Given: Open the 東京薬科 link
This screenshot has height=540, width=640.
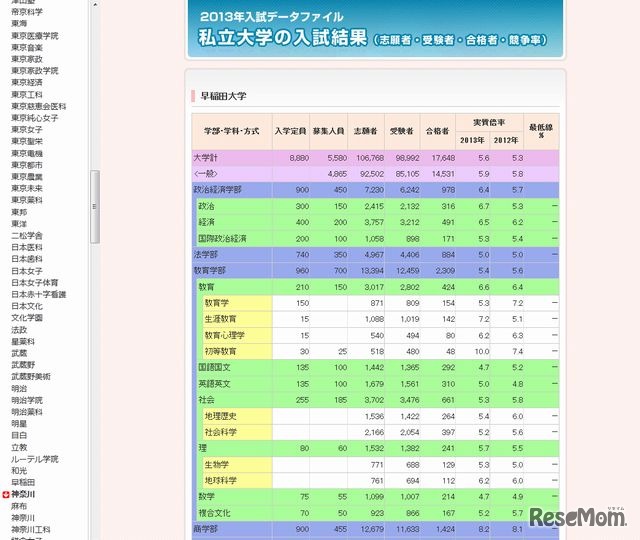Looking at the screenshot, I should [x=27, y=200].
